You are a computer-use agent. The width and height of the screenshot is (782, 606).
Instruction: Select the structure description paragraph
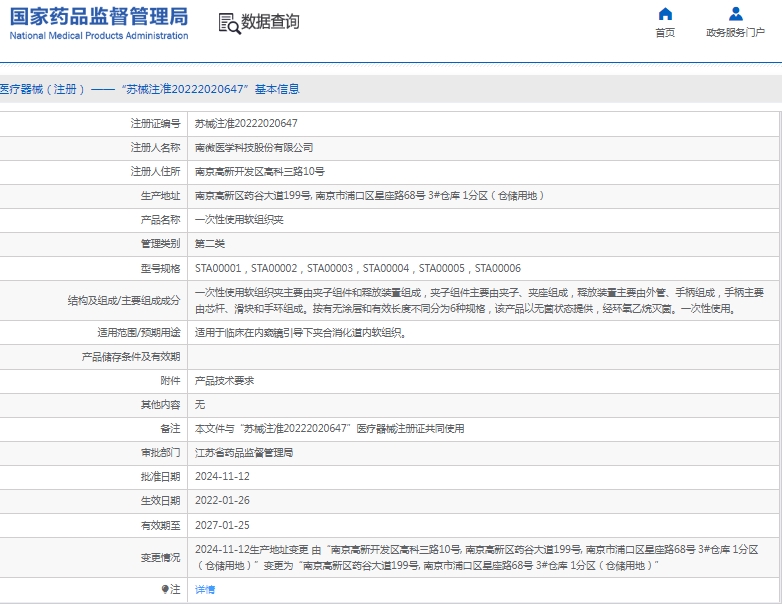pos(479,301)
